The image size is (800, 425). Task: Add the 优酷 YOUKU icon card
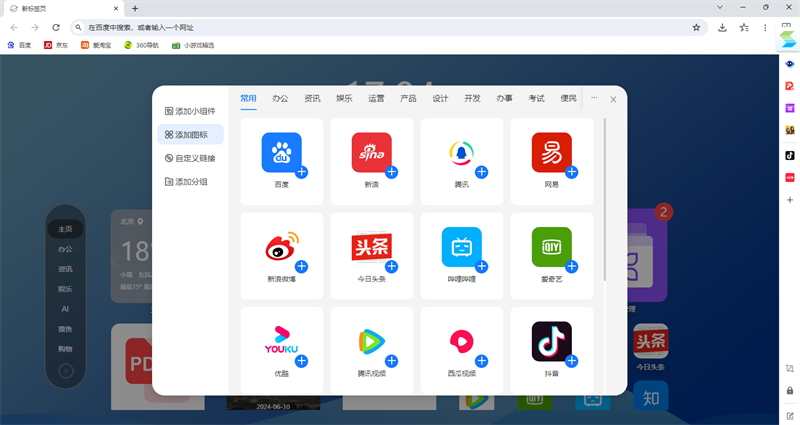tap(302, 361)
